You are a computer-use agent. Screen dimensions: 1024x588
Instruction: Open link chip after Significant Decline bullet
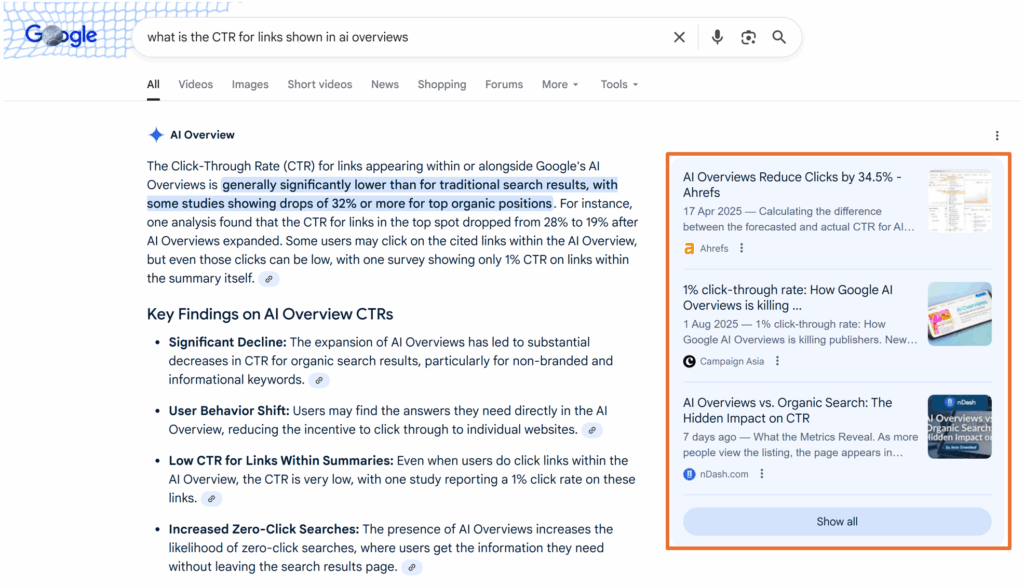pyautogui.click(x=319, y=380)
